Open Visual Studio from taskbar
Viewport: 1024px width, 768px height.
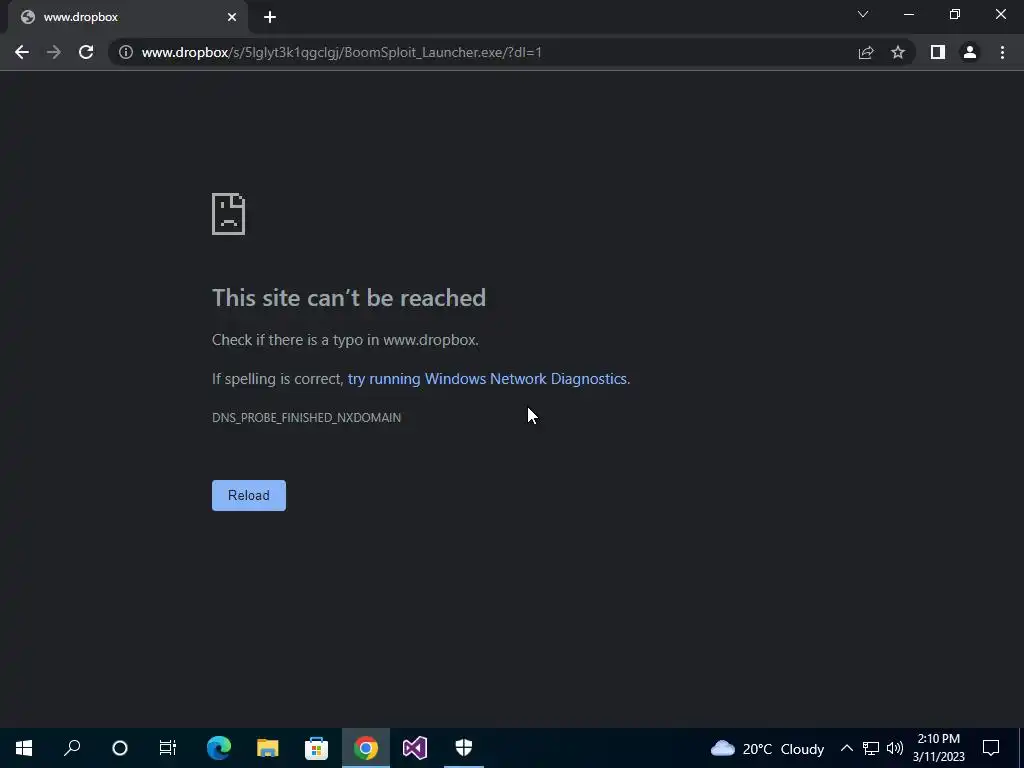415,748
